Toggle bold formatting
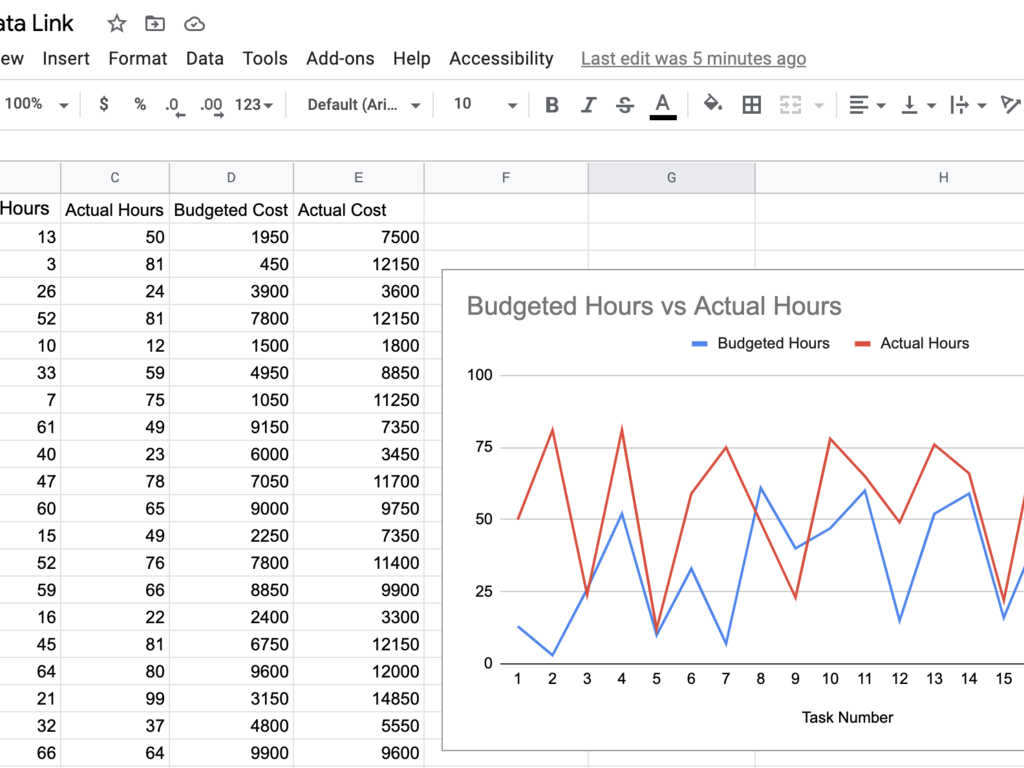Screen dimensions: 1024x768 coord(551,105)
